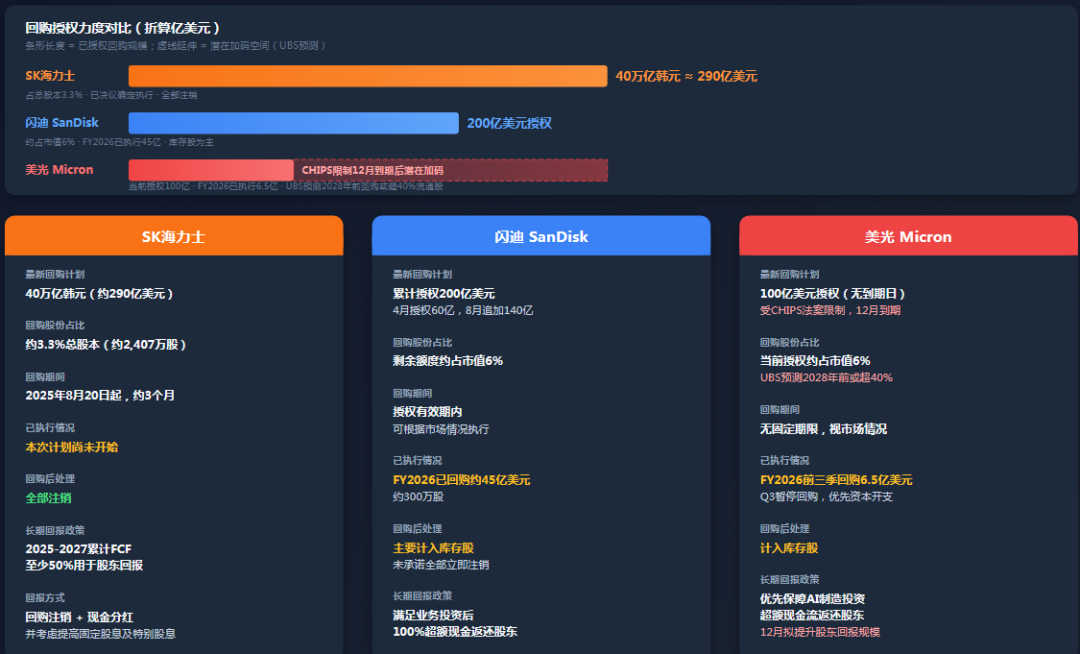The width and height of the screenshot is (1080, 654).
Task: Select the orange SK海力士 card header
Action: (174, 236)
